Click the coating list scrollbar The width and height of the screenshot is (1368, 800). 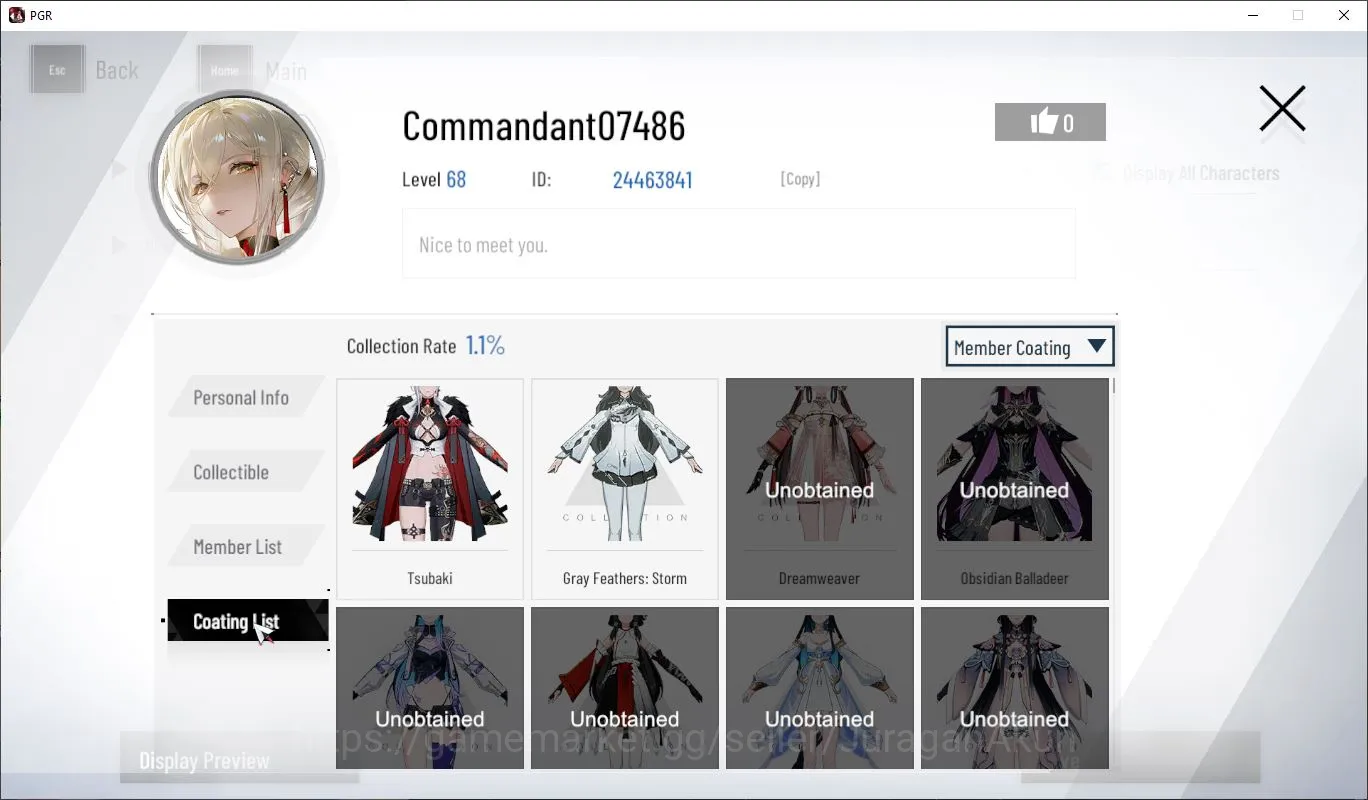coord(1114,386)
